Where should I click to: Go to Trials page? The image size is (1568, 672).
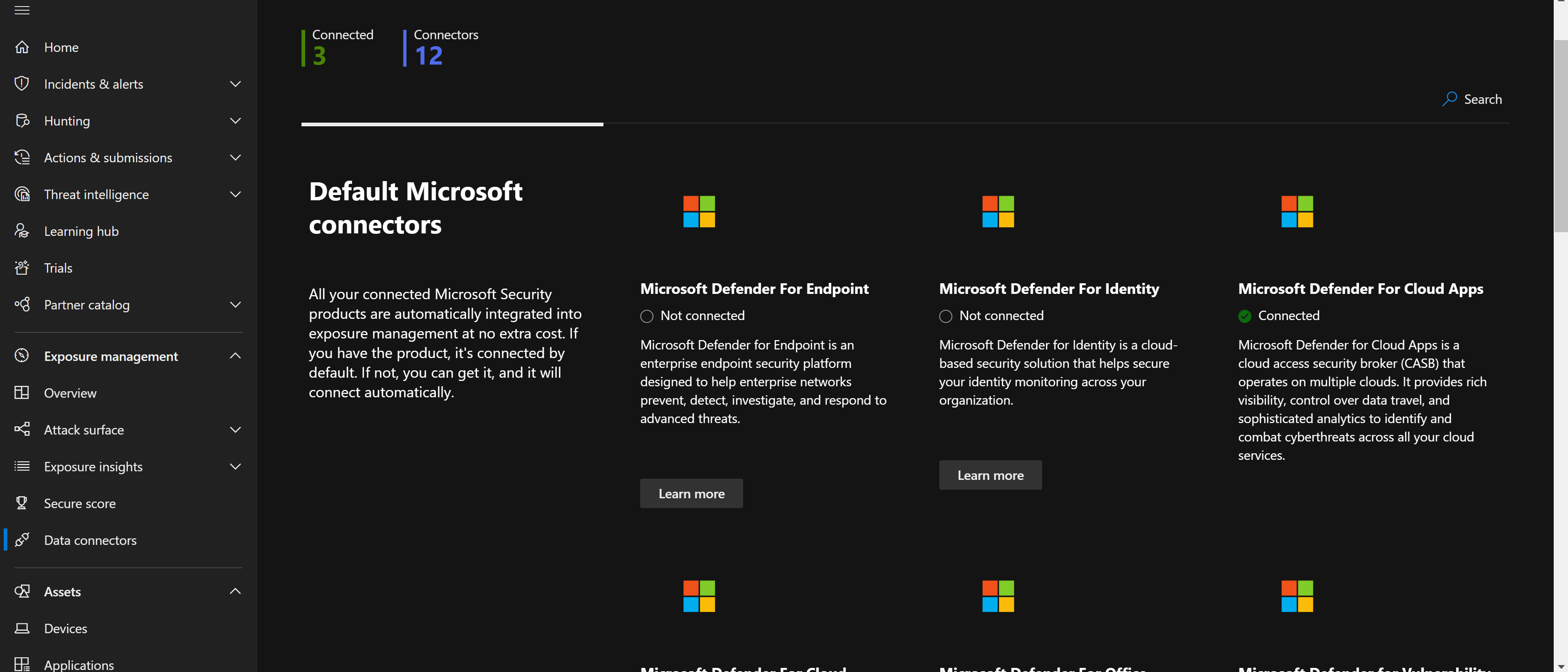pyautogui.click(x=58, y=267)
